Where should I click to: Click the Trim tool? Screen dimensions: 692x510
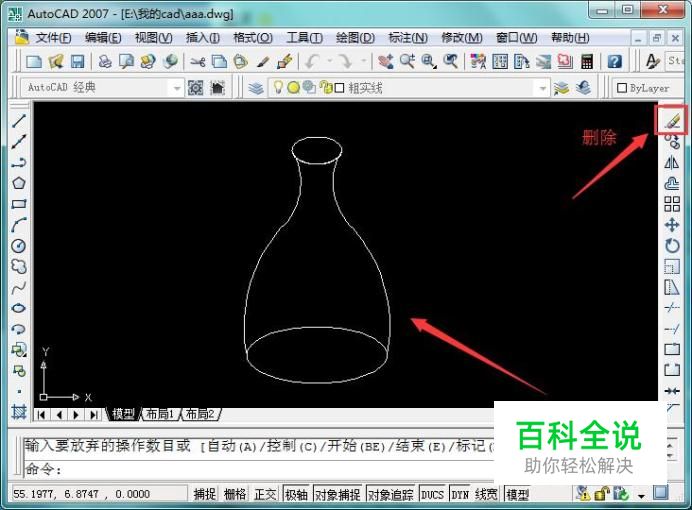pyautogui.click(x=672, y=308)
